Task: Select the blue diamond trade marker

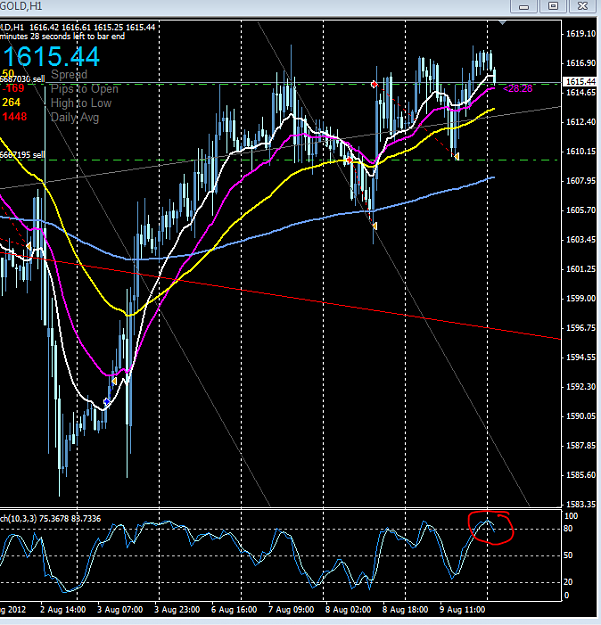Action: [107, 401]
